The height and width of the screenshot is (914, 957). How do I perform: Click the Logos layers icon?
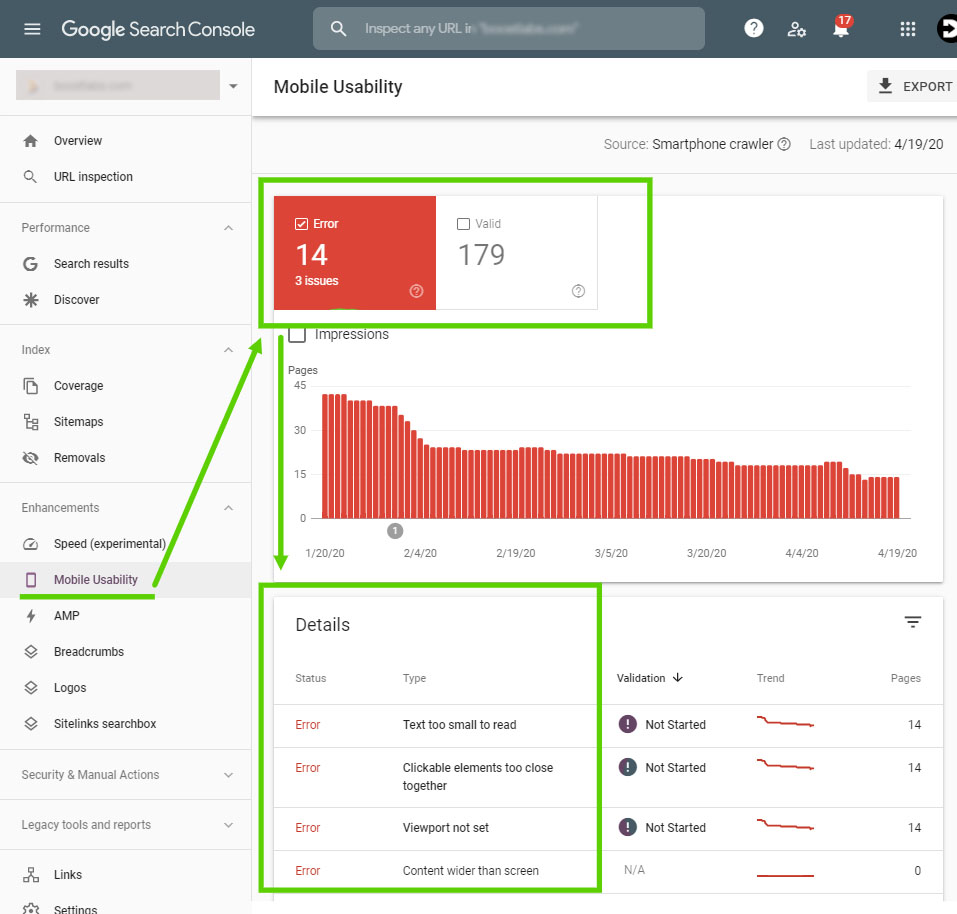click(31, 688)
